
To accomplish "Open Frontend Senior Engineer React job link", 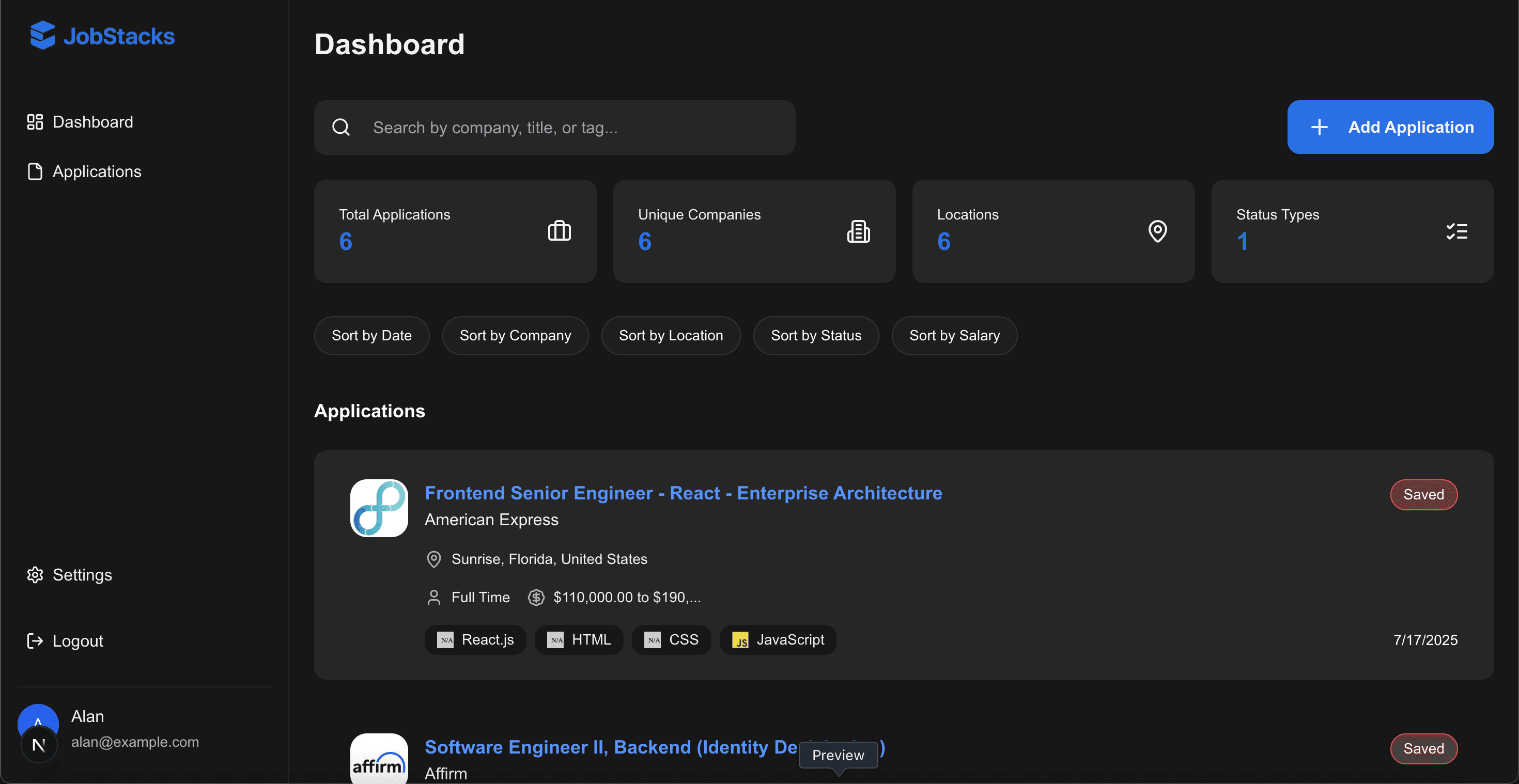I will (x=683, y=493).
